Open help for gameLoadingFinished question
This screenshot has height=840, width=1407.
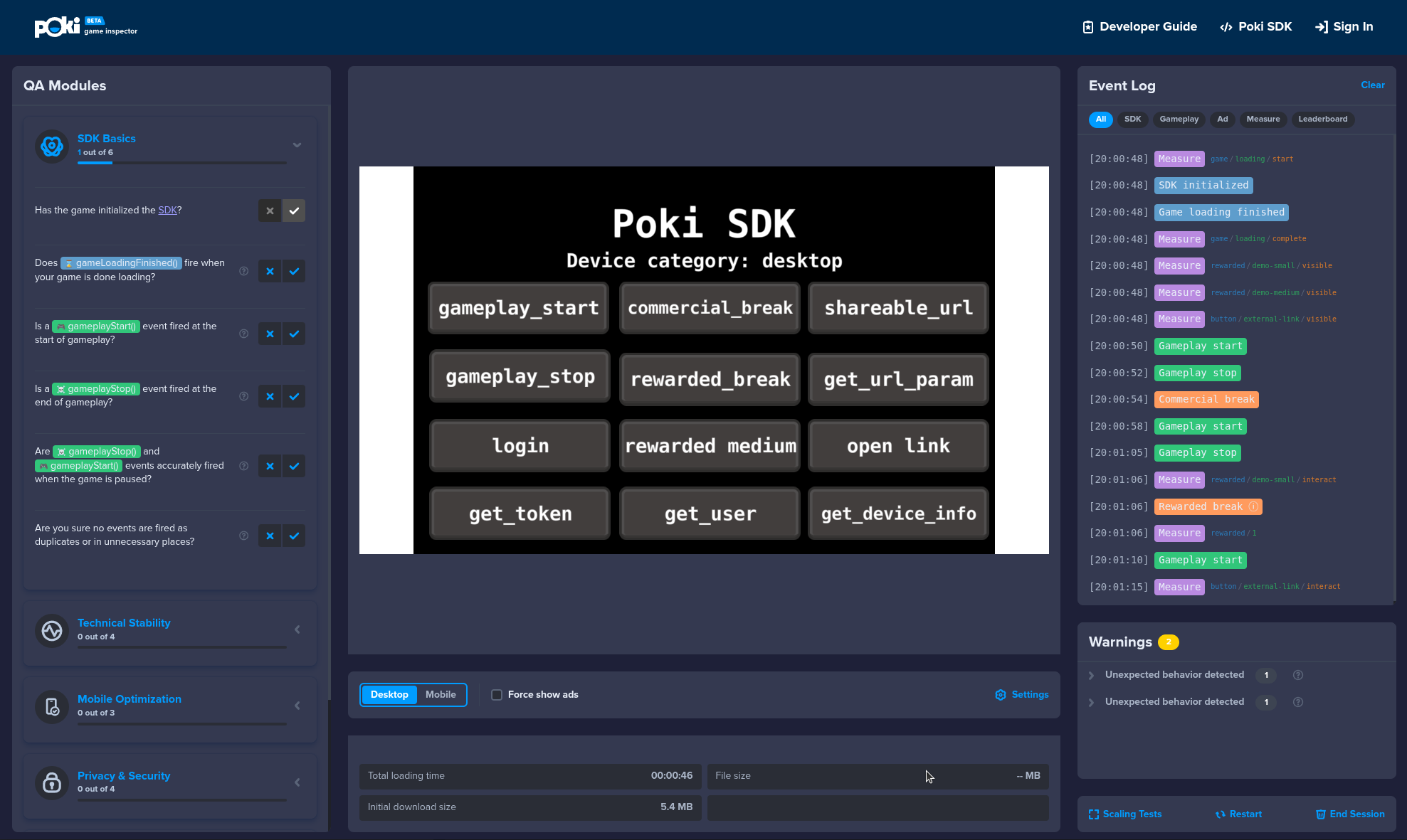click(x=243, y=271)
